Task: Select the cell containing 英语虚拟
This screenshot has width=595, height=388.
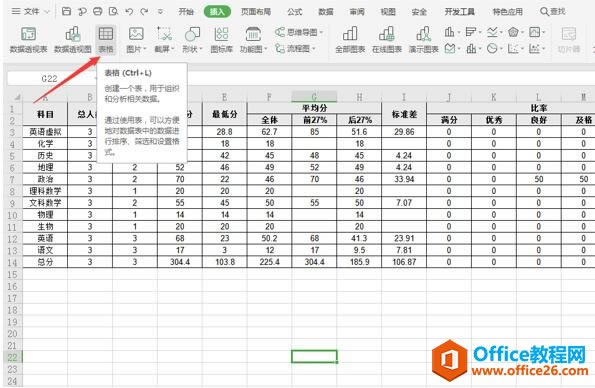Action: coord(45,132)
